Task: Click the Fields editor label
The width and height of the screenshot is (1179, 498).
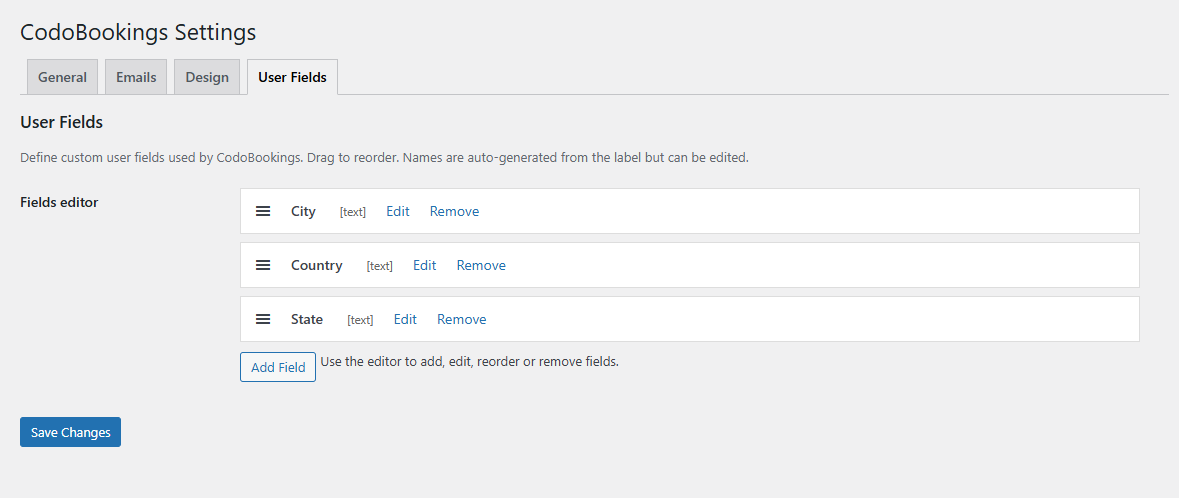Action: pyautogui.click(x=59, y=202)
